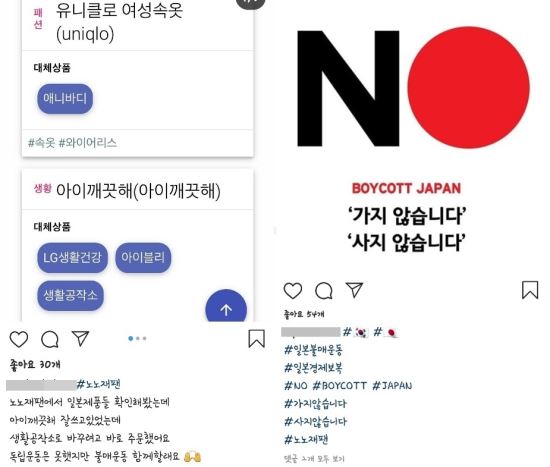Save the Boycott Japan post with bookmark

(530, 290)
